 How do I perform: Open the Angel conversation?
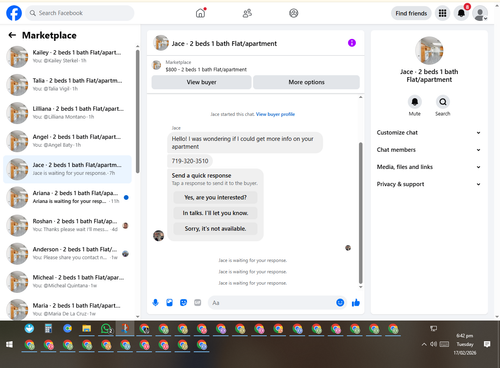click(67, 141)
